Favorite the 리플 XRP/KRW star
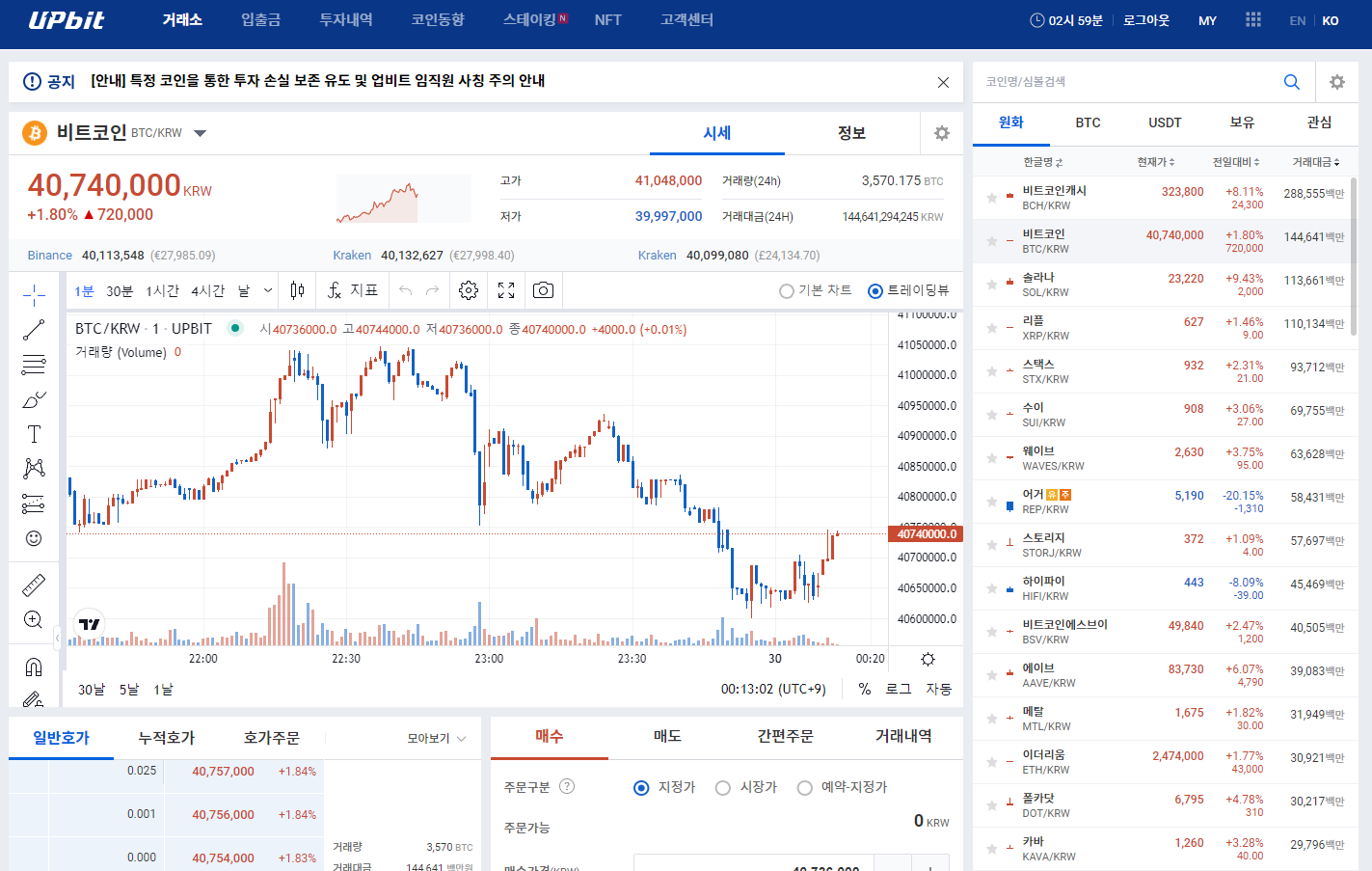The image size is (1372, 871). (x=992, y=328)
